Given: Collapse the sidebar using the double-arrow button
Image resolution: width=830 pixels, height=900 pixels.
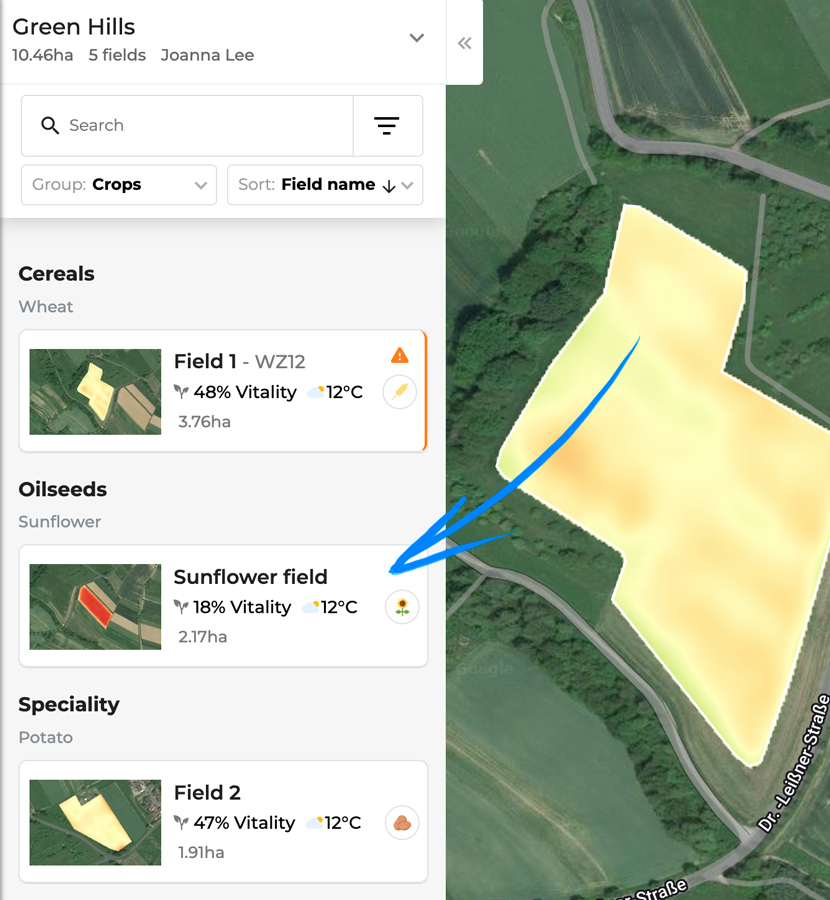Looking at the screenshot, I should [464, 43].
